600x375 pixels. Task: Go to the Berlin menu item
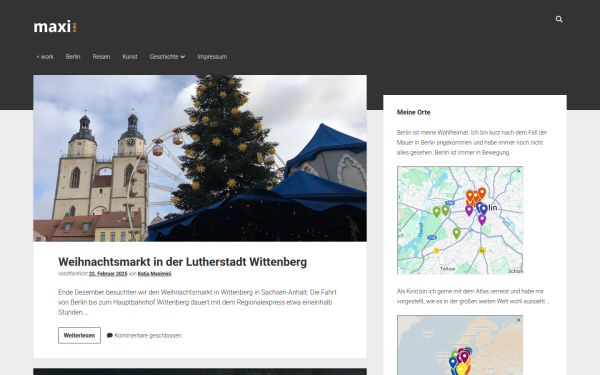click(73, 57)
